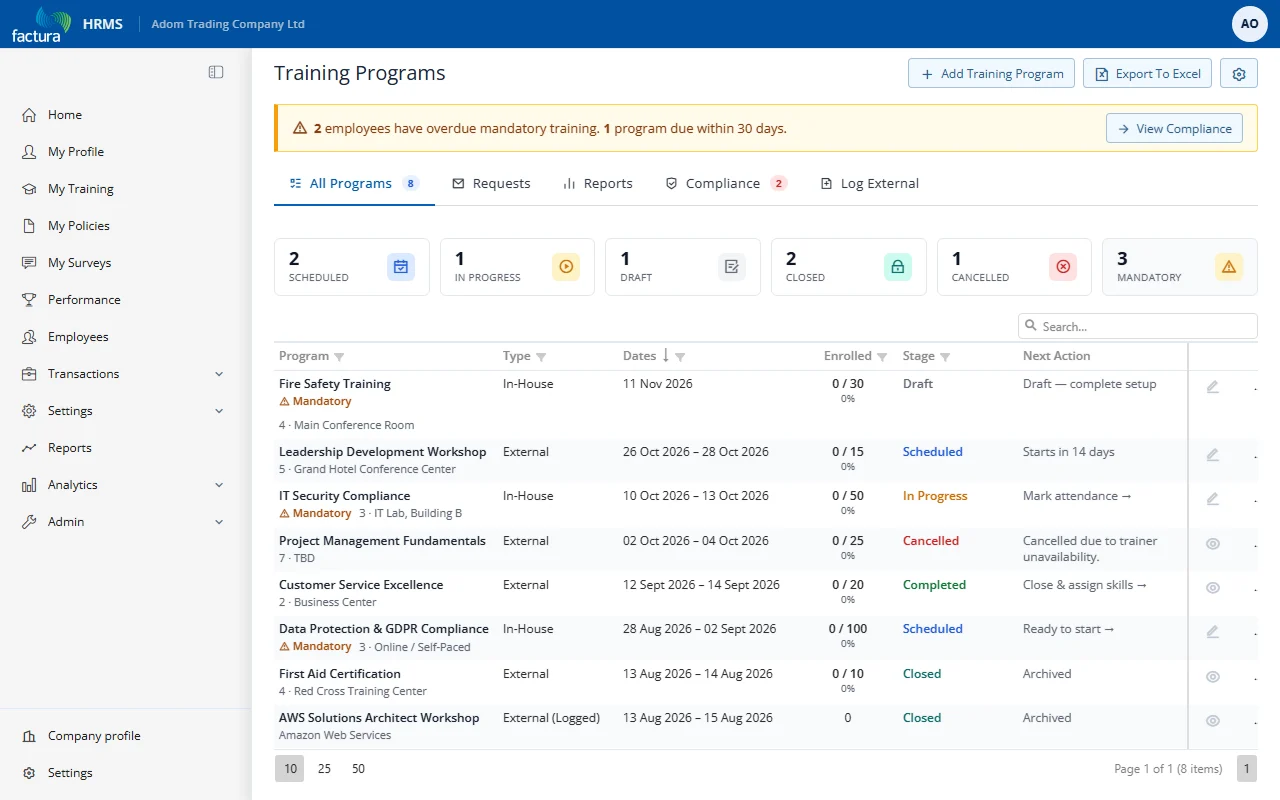
Task: Open the table settings gear icon
Action: pos(1239,74)
